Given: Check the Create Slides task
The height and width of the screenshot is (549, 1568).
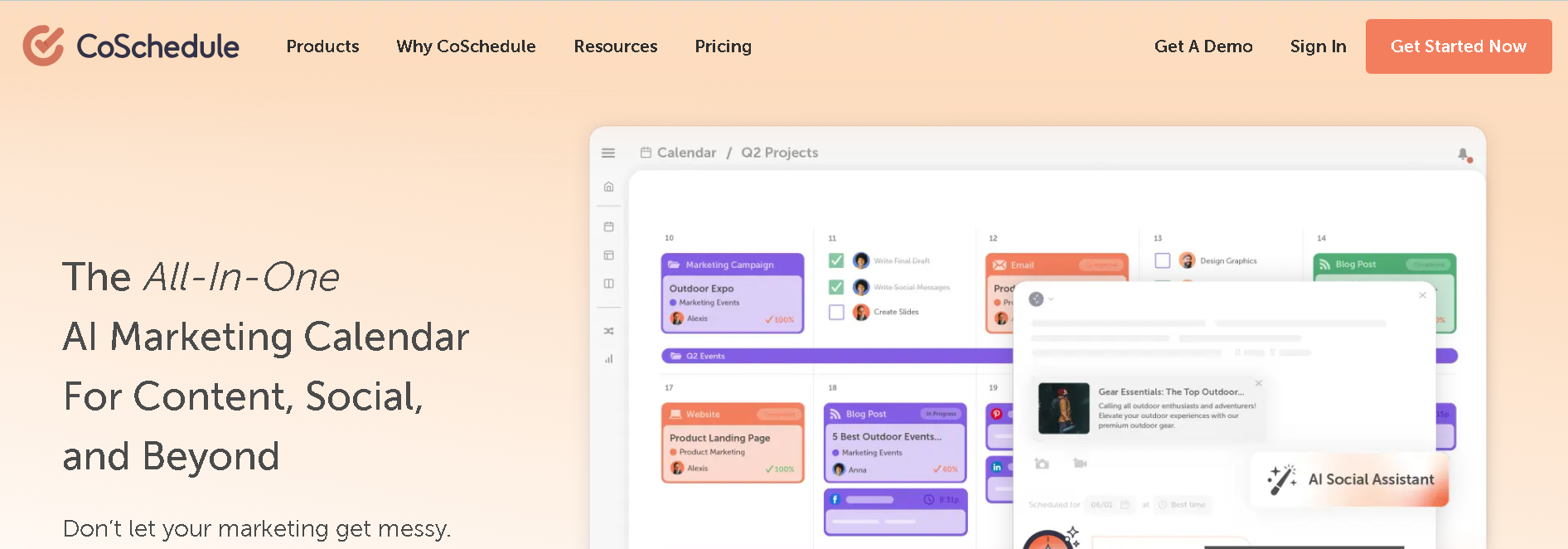Looking at the screenshot, I should [836, 312].
